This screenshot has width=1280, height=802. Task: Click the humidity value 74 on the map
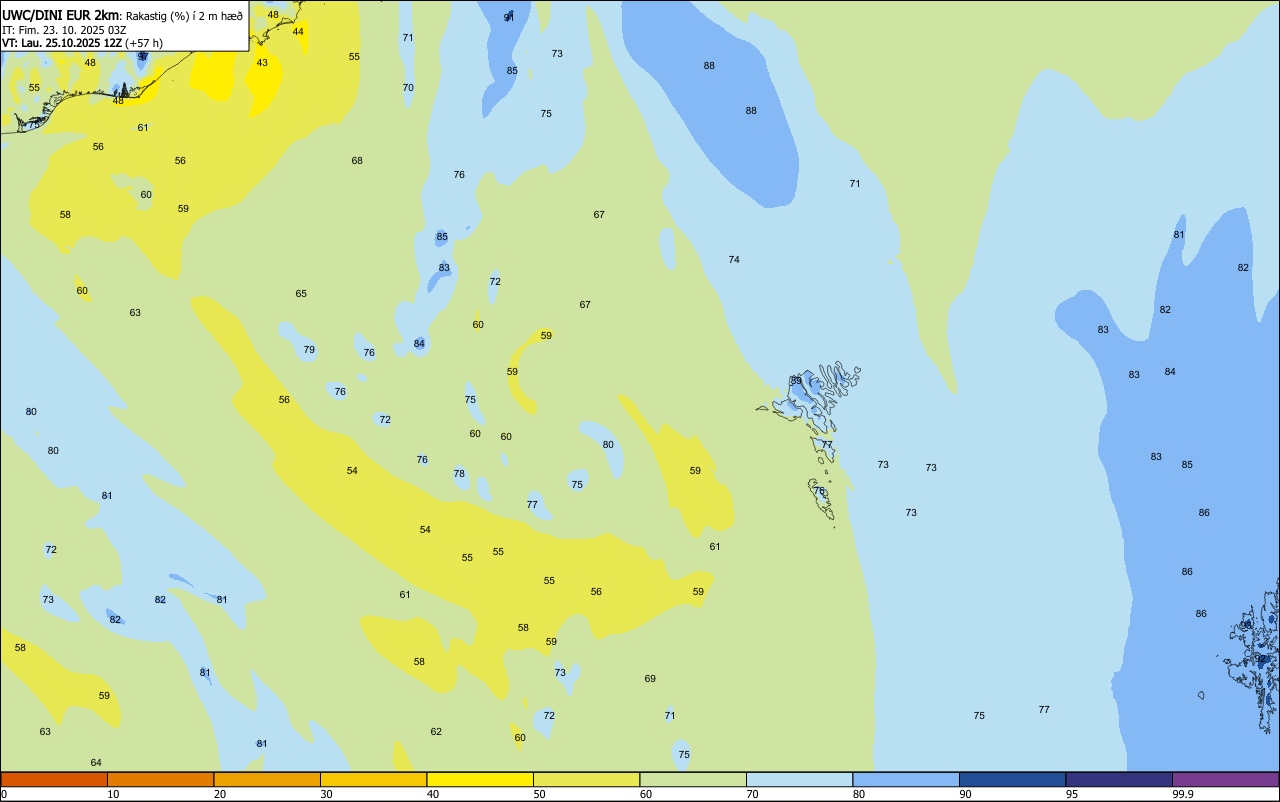pos(734,259)
